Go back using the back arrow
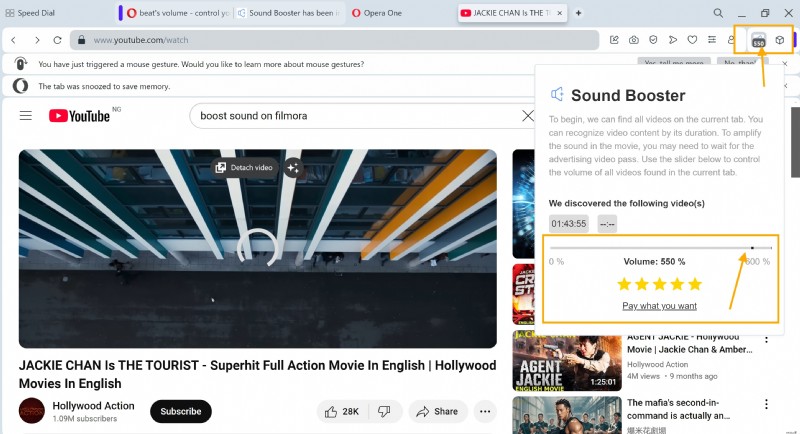The height and width of the screenshot is (434, 800). pos(14,40)
